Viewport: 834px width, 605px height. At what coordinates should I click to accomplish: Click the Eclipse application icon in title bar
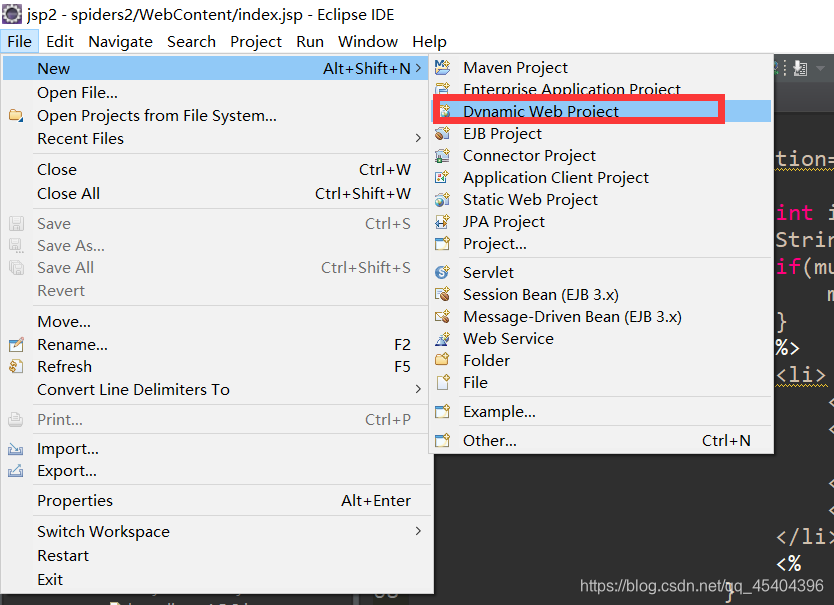(x=12, y=14)
